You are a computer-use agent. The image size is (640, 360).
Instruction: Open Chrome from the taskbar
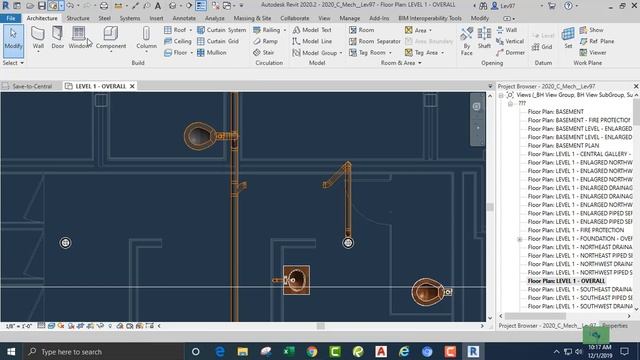[x=312, y=352]
